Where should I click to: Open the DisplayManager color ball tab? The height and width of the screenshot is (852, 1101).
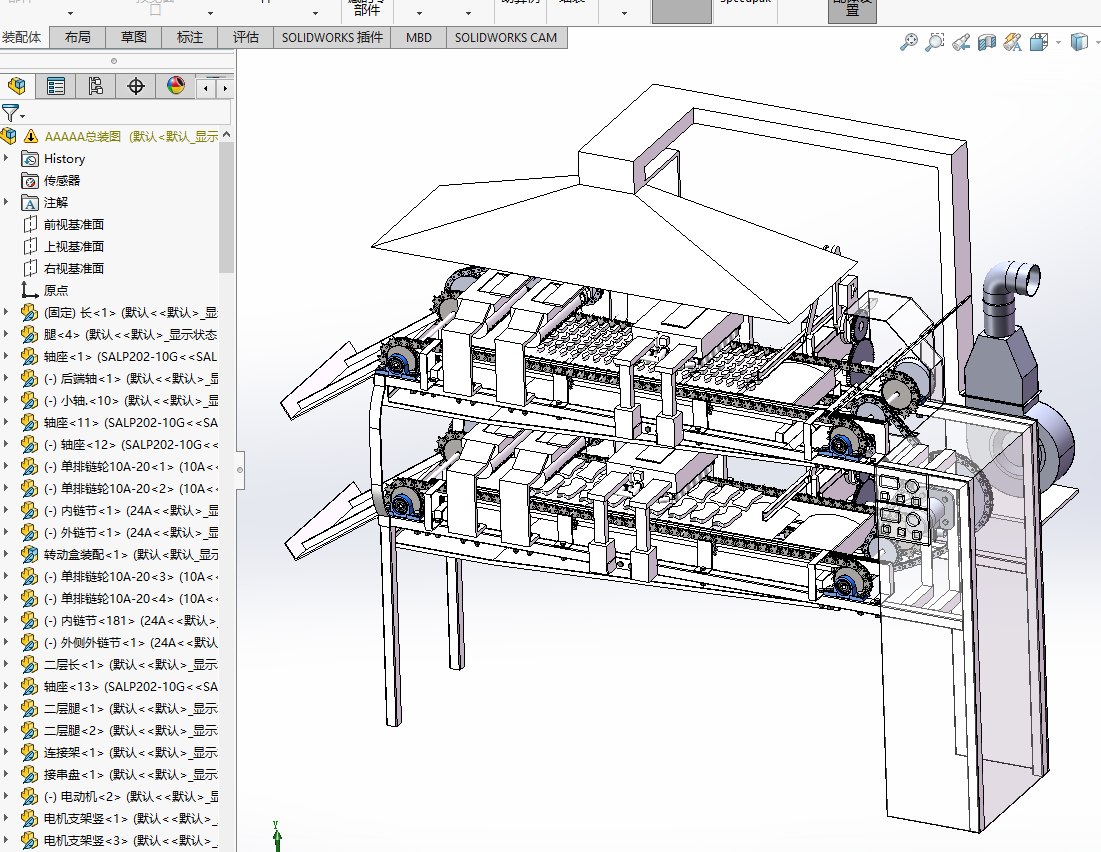[x=176, y=86]
